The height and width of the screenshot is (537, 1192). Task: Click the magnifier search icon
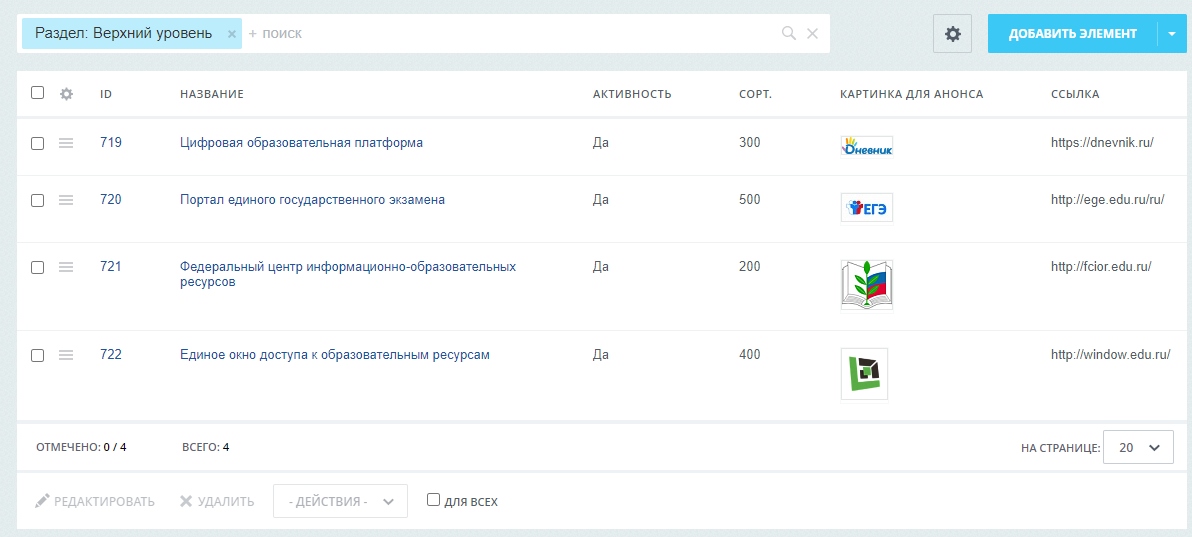tap(789, 33)
